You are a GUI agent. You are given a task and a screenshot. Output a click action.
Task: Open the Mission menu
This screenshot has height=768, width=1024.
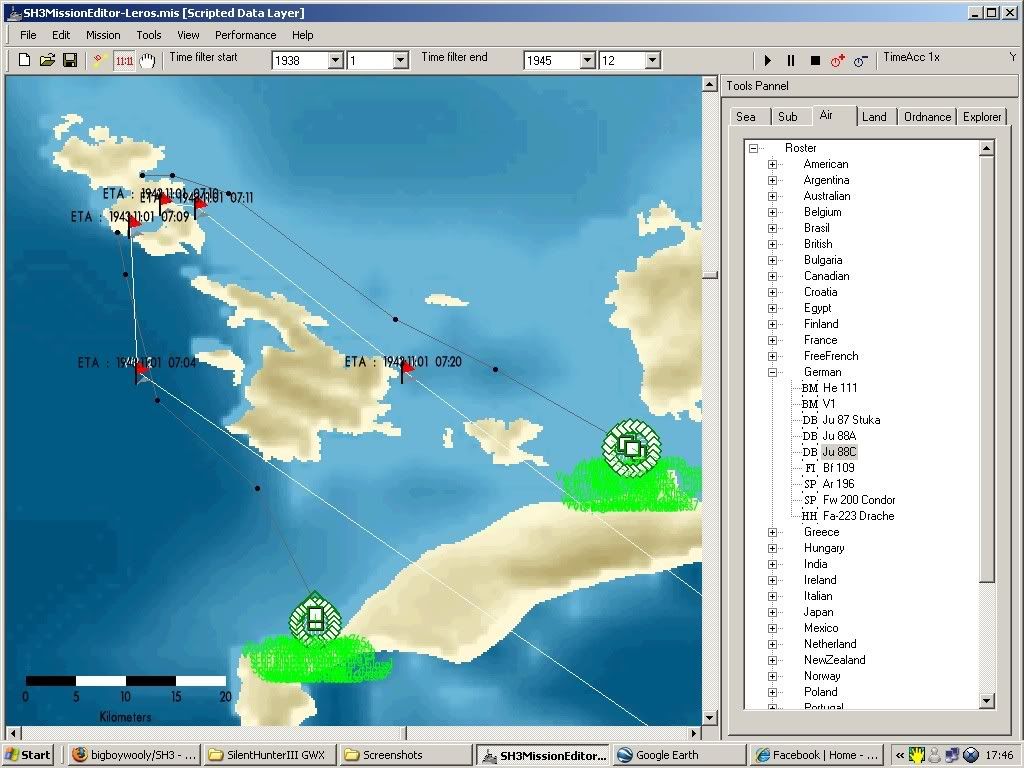click(x=103, y=35)
